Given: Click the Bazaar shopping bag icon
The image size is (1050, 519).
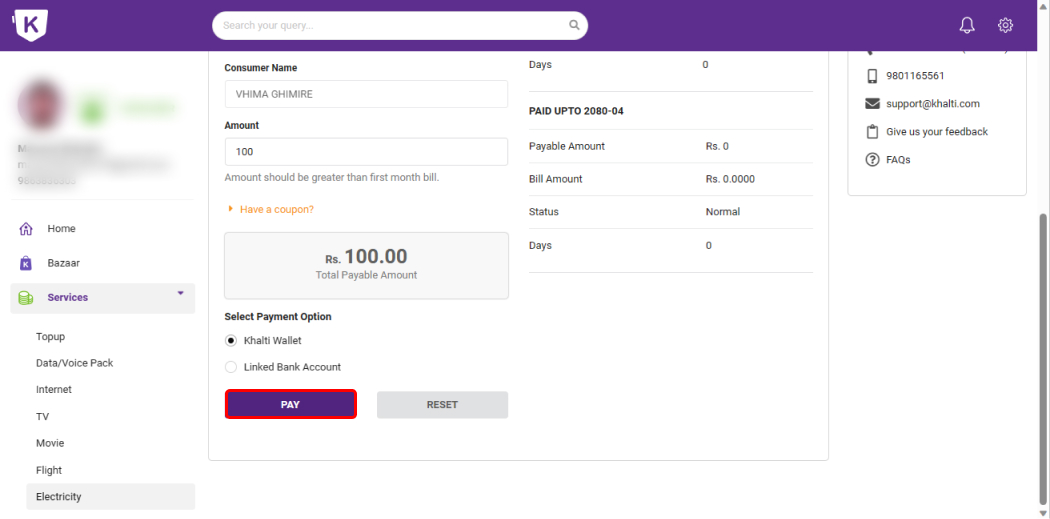Looking at the screenshot, I should pyautogui.click(x=26, y=263).
